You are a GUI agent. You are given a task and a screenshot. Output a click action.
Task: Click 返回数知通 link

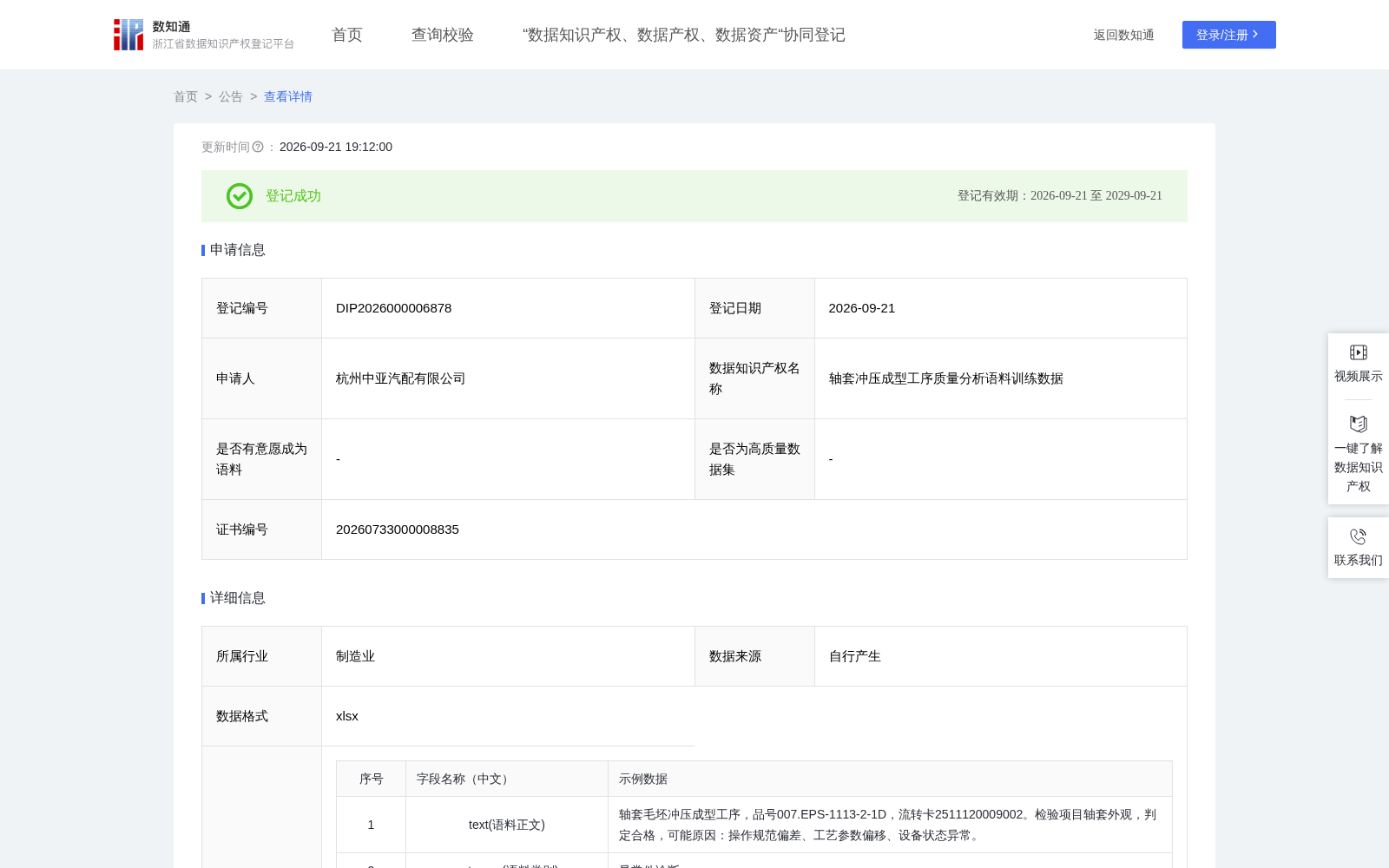point(1124,35)
